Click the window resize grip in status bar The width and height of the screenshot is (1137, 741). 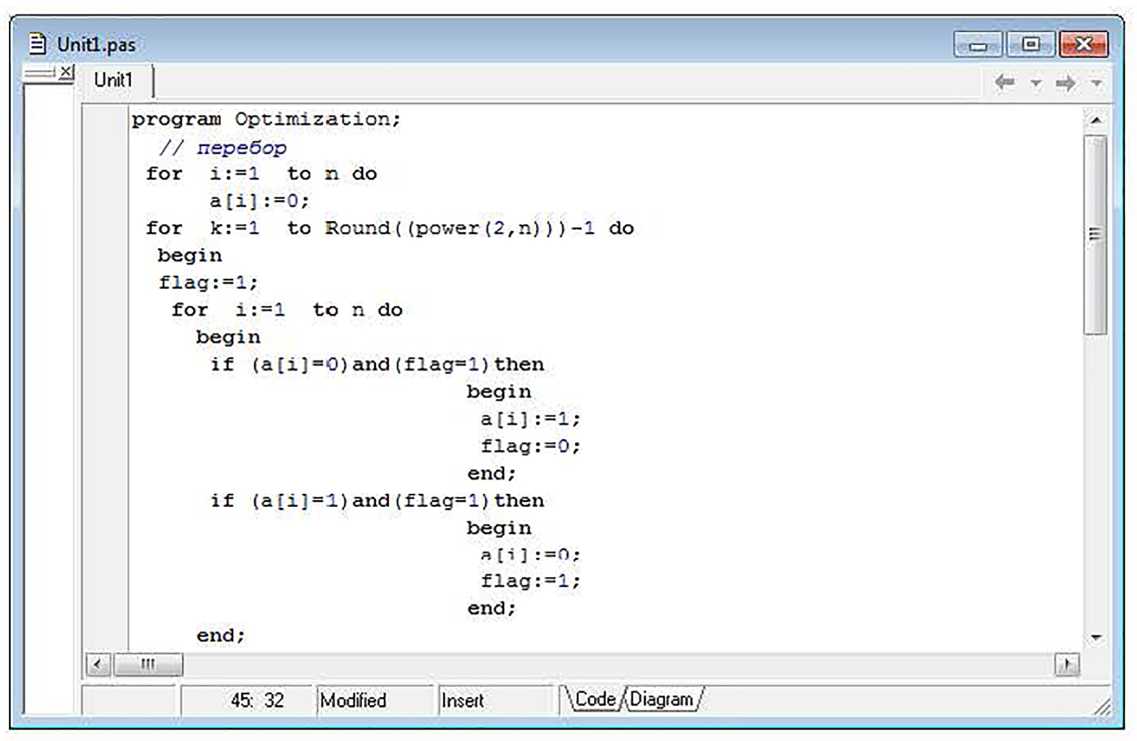pos(1101,707)
